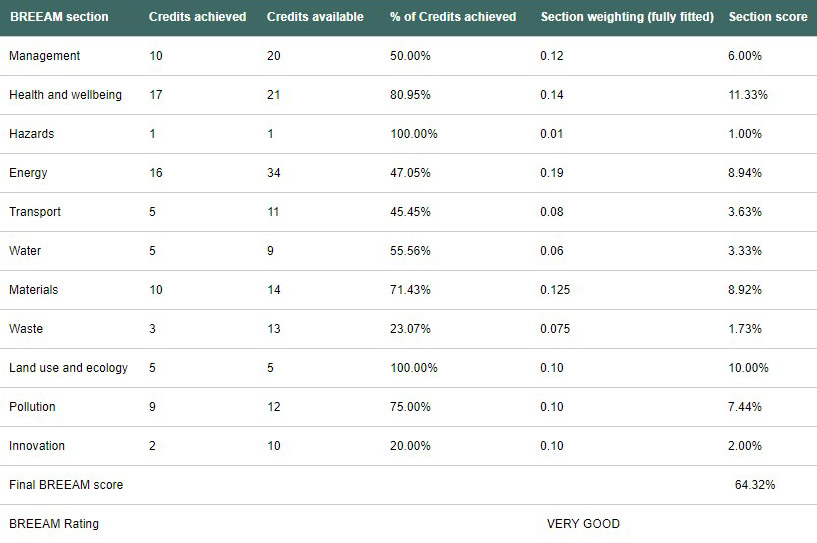Click the "Final BREEAM score" label

click(66, 485)
